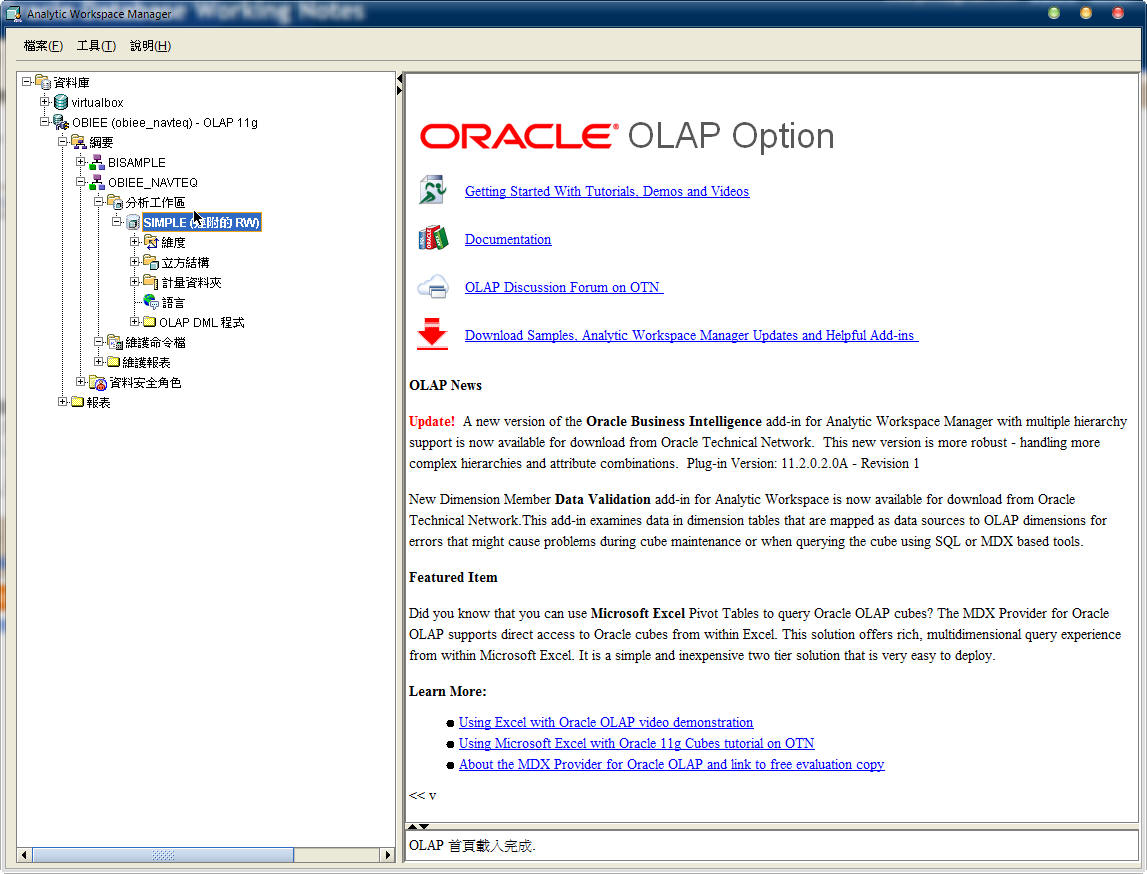Click the 資料安全角色 security roles icon

[100, 382]
